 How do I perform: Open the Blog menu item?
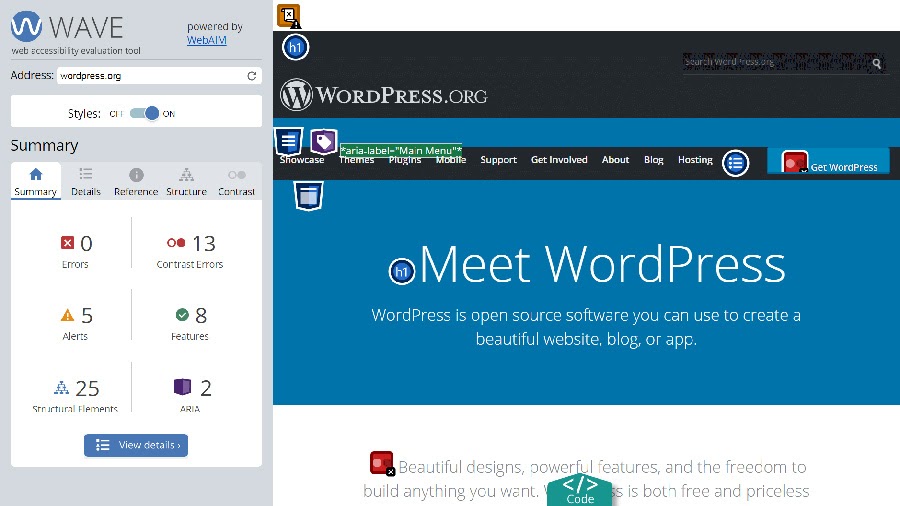(x=654, y=160)
